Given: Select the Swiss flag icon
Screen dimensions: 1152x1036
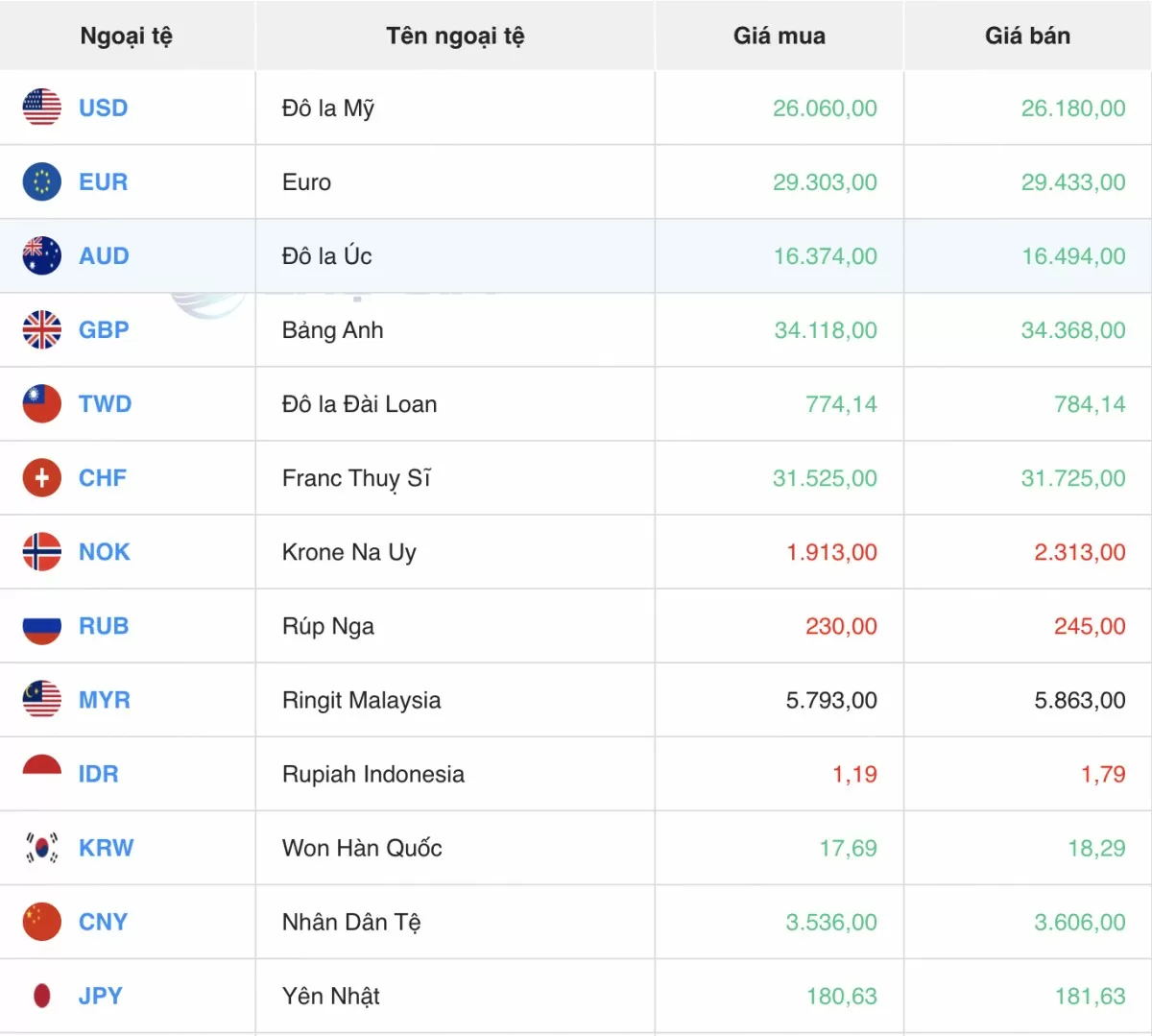Looking at the screenshot, I should pyautogui.click(x=41, y=477).
